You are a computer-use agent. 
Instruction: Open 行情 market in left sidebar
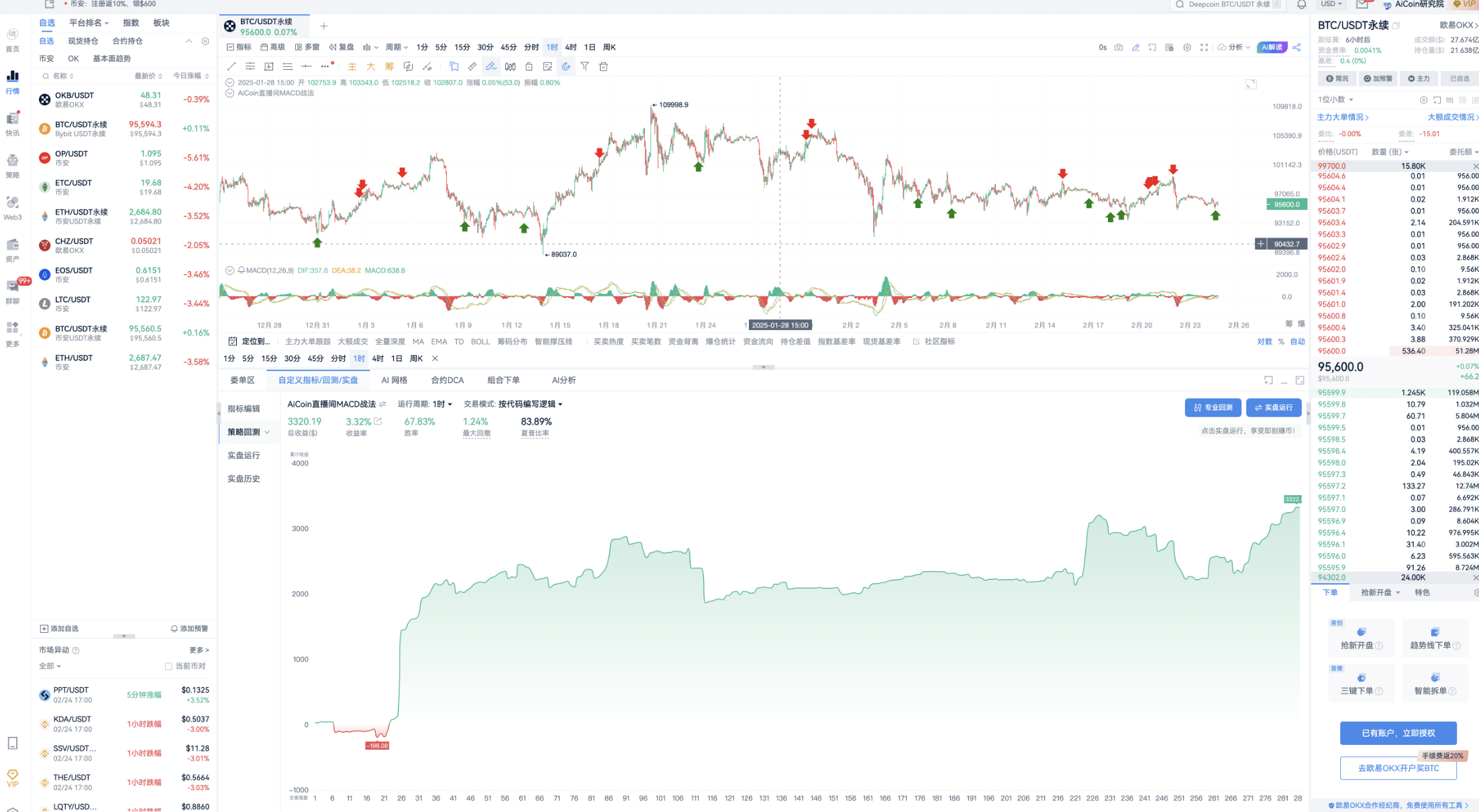tap(12, 82)
